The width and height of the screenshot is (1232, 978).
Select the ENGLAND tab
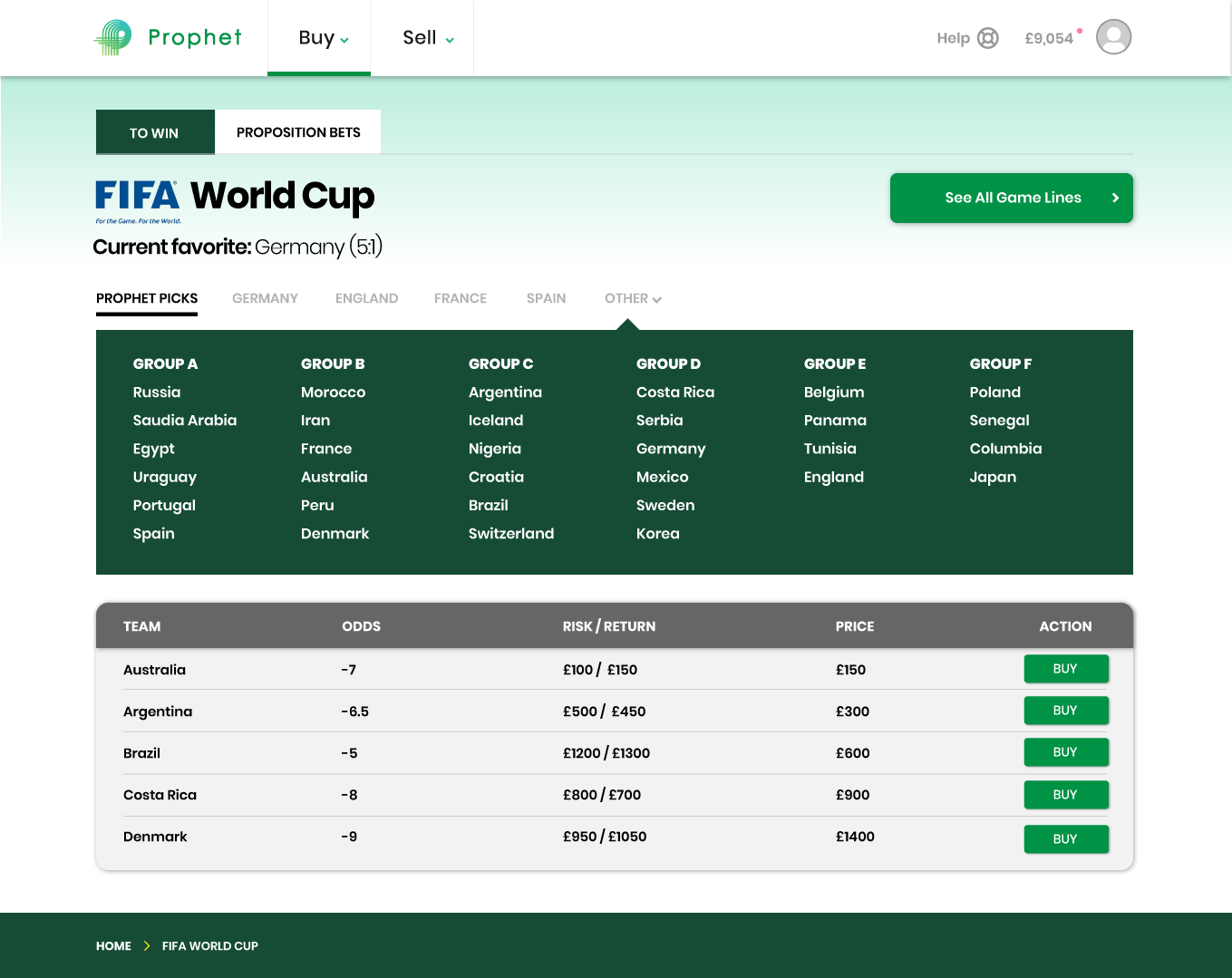point(366,298)
